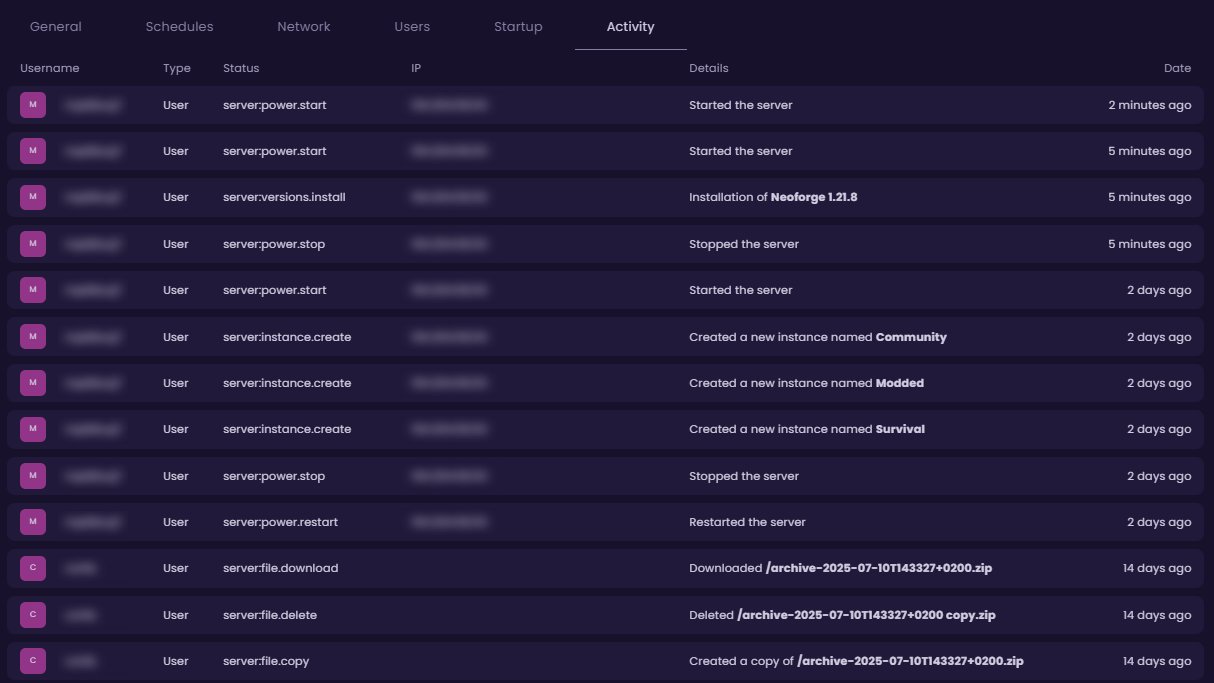Click the Created a copy of archive details

856,661
